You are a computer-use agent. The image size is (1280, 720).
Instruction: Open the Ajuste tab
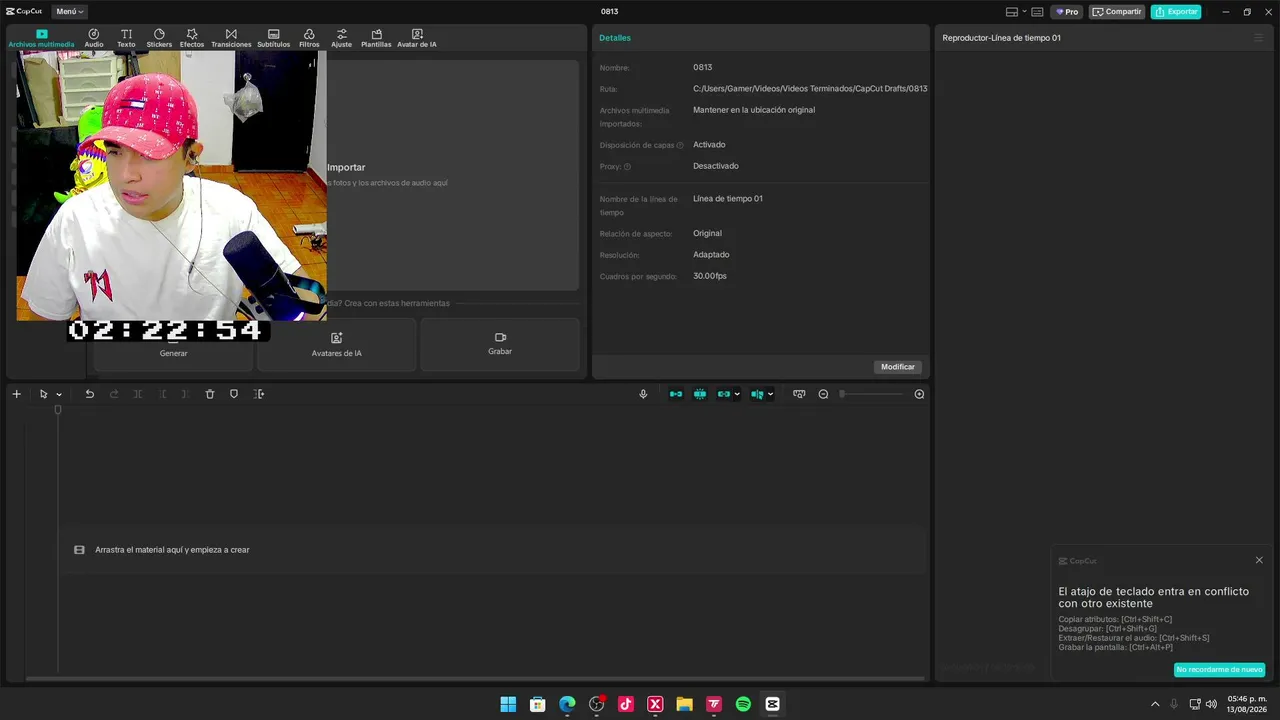[342, 39]
